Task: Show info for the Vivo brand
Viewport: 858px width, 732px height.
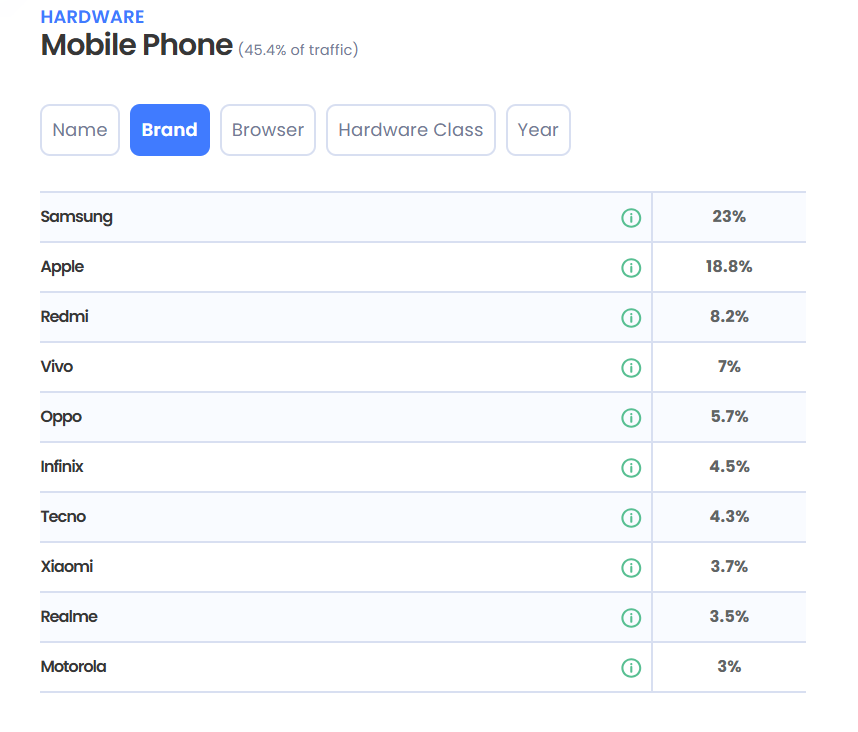Action: pos(631,368)
